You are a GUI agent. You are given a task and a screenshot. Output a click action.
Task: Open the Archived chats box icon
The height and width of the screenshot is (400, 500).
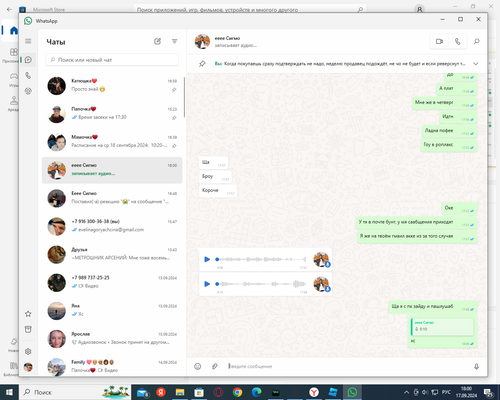pyautogui.click(x=28, y=329)
